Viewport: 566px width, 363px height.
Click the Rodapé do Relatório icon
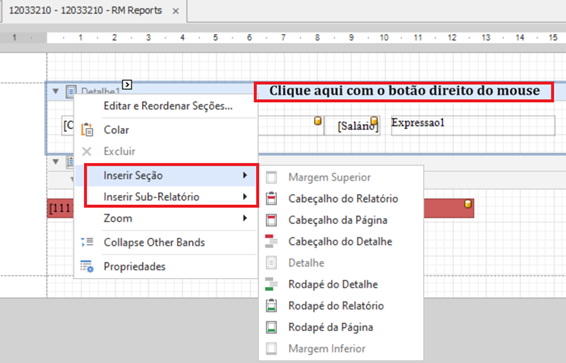(271, 306)
